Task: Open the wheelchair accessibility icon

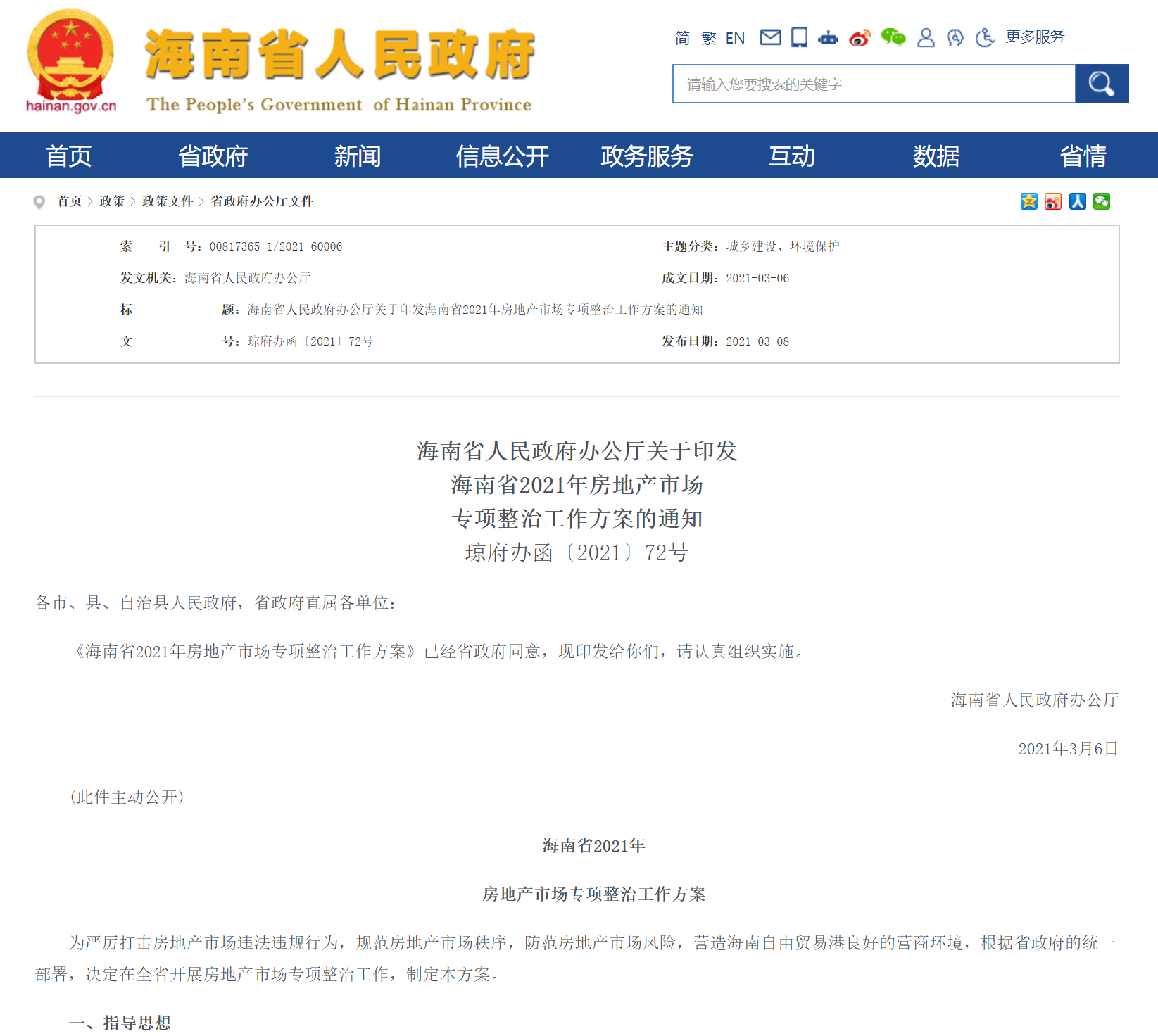Action: [x=984, y=38]
